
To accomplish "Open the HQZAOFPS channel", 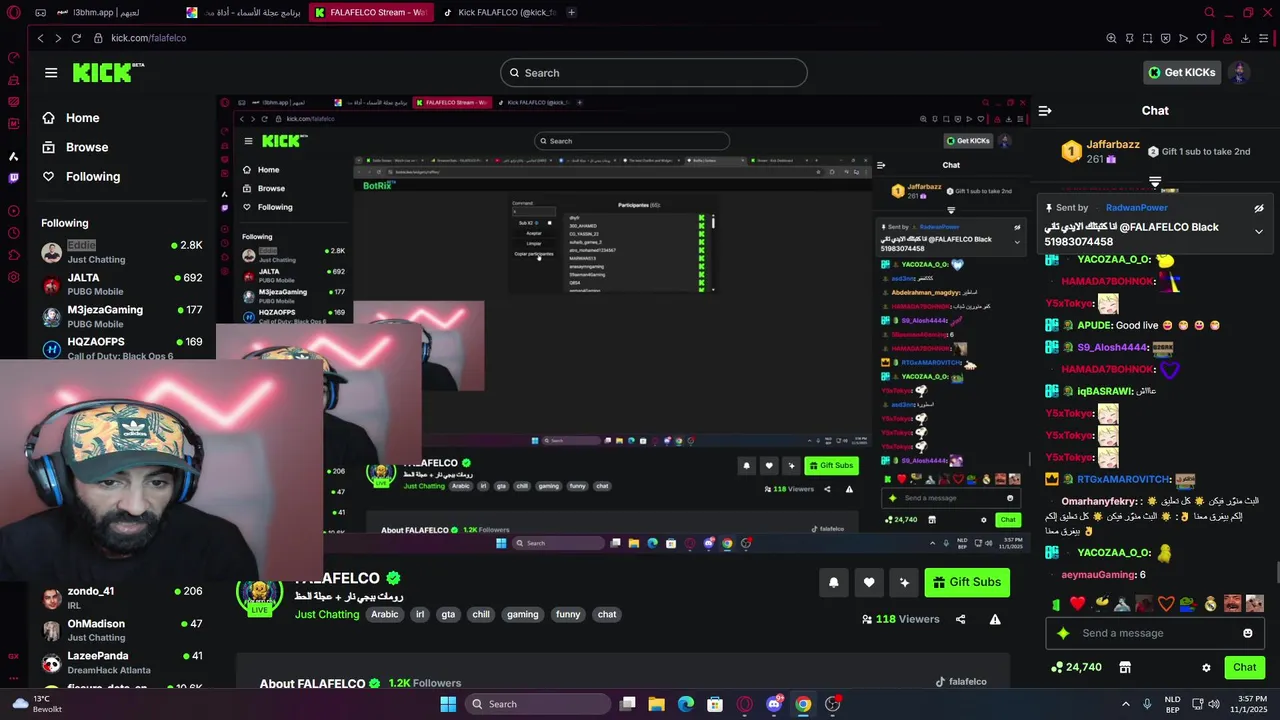I will point(122,348).
